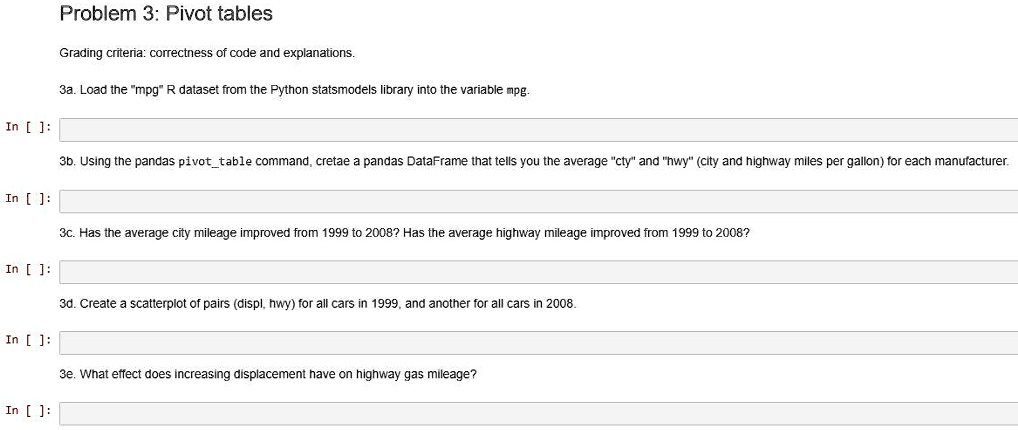Select the In [ ] prompt for the 3d cell

pyautogui.click(x=28, y=340)
